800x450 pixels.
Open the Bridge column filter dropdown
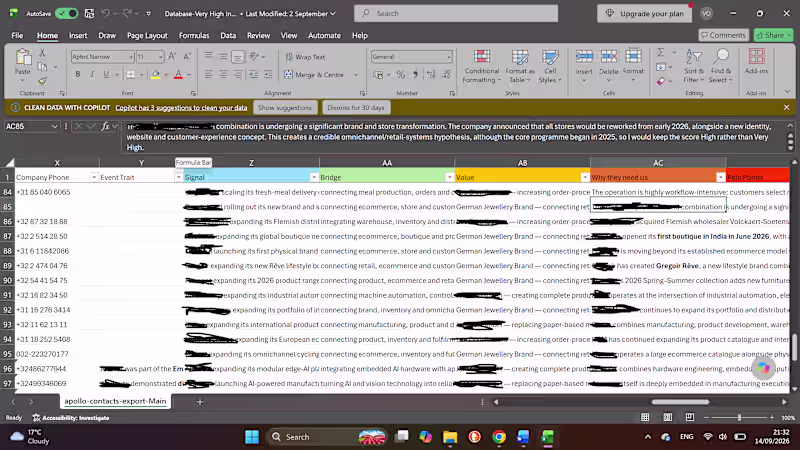449,177
